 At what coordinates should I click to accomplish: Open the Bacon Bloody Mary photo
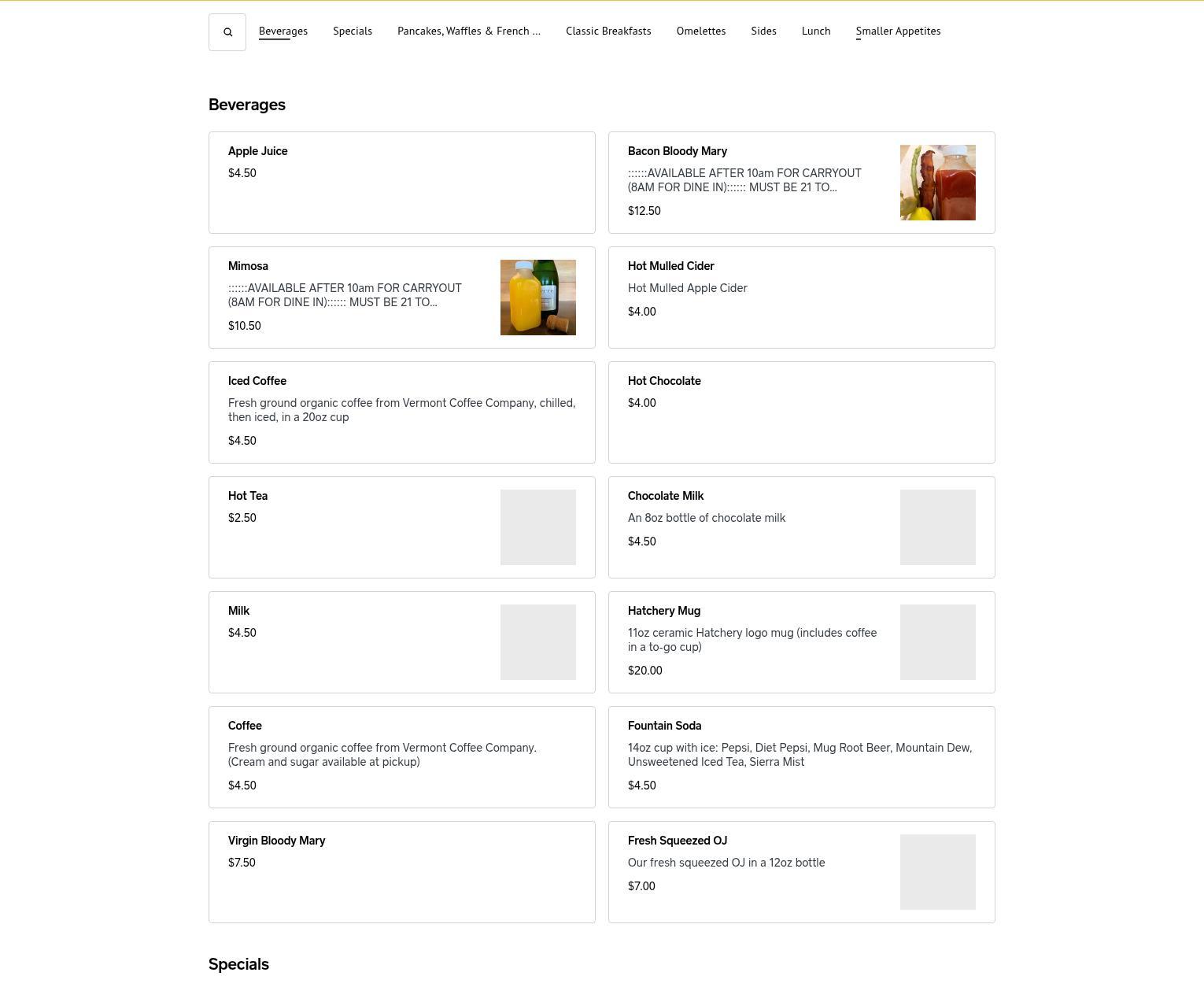(937, 183)
